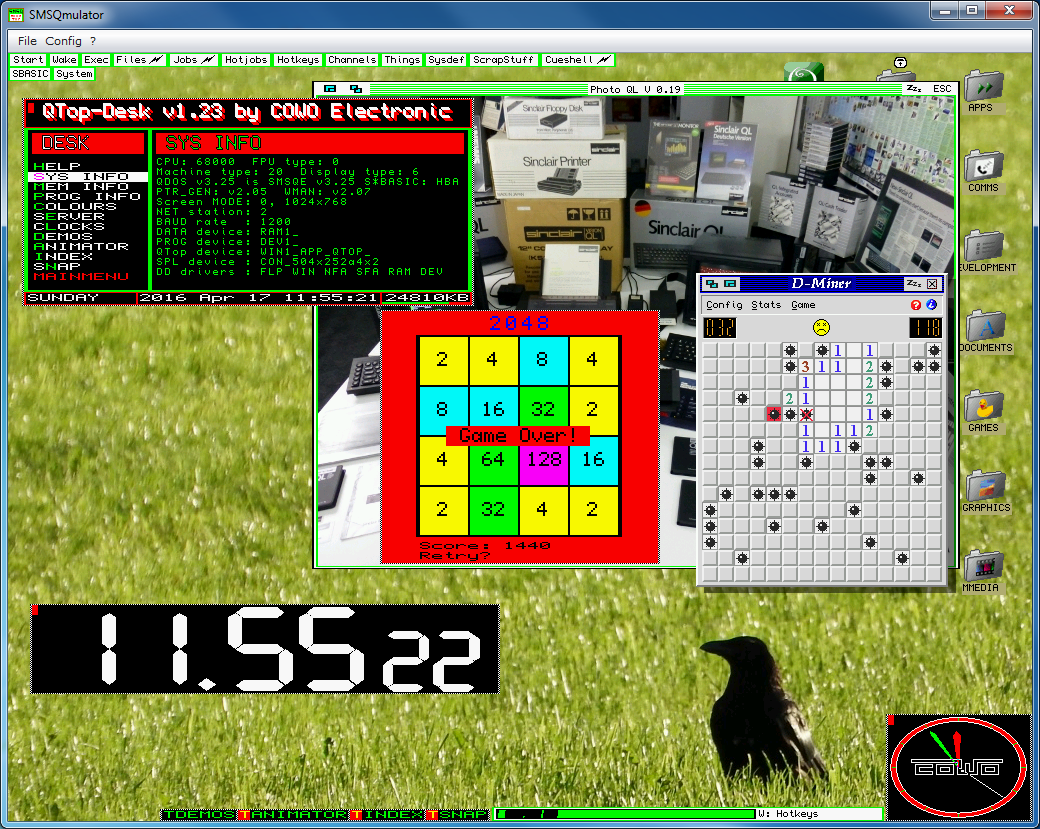Image resolution: width=1040 pixels, height=829 pixels.
Task: Select SYS INFO in the DESK menu
Action: click(88, 176)
